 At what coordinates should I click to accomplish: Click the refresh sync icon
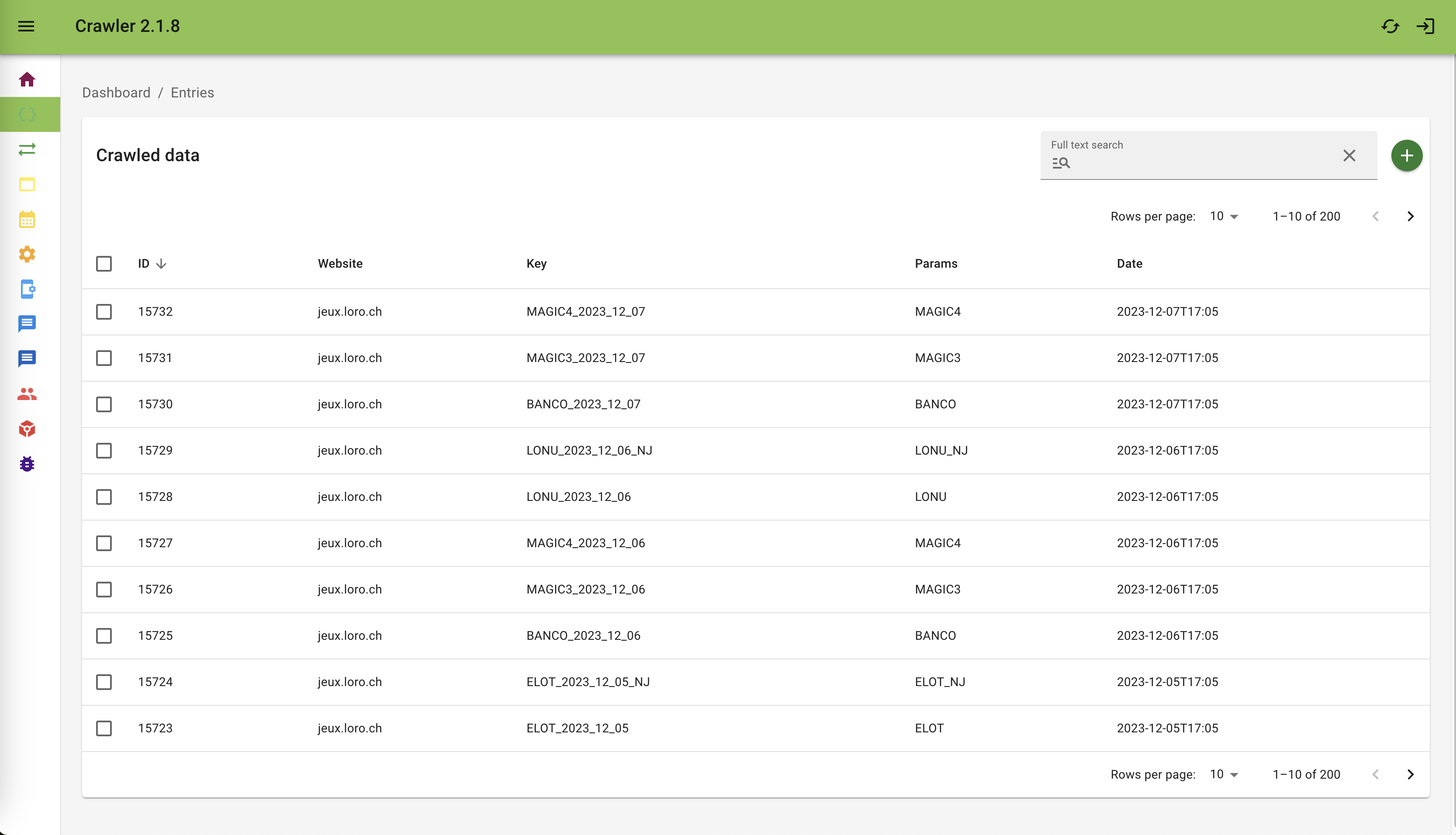click(1390, 26)
